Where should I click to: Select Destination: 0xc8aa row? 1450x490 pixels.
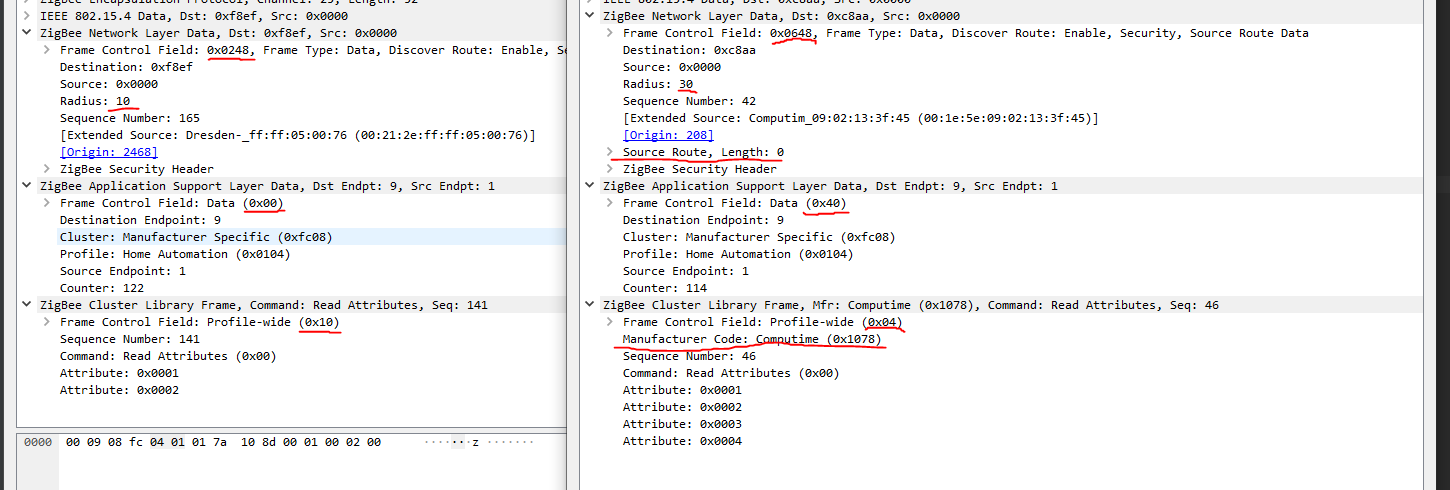click(x=689, y=50)
